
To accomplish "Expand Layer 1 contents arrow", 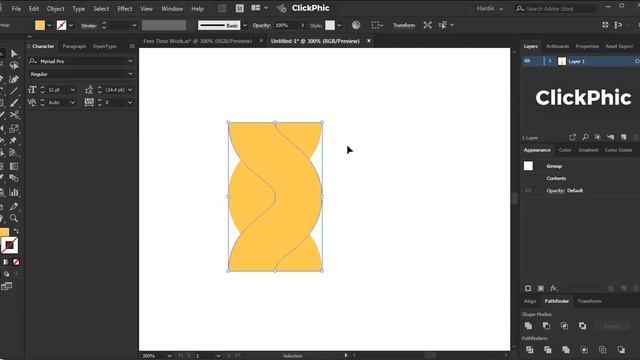I will tap(550, 61).
